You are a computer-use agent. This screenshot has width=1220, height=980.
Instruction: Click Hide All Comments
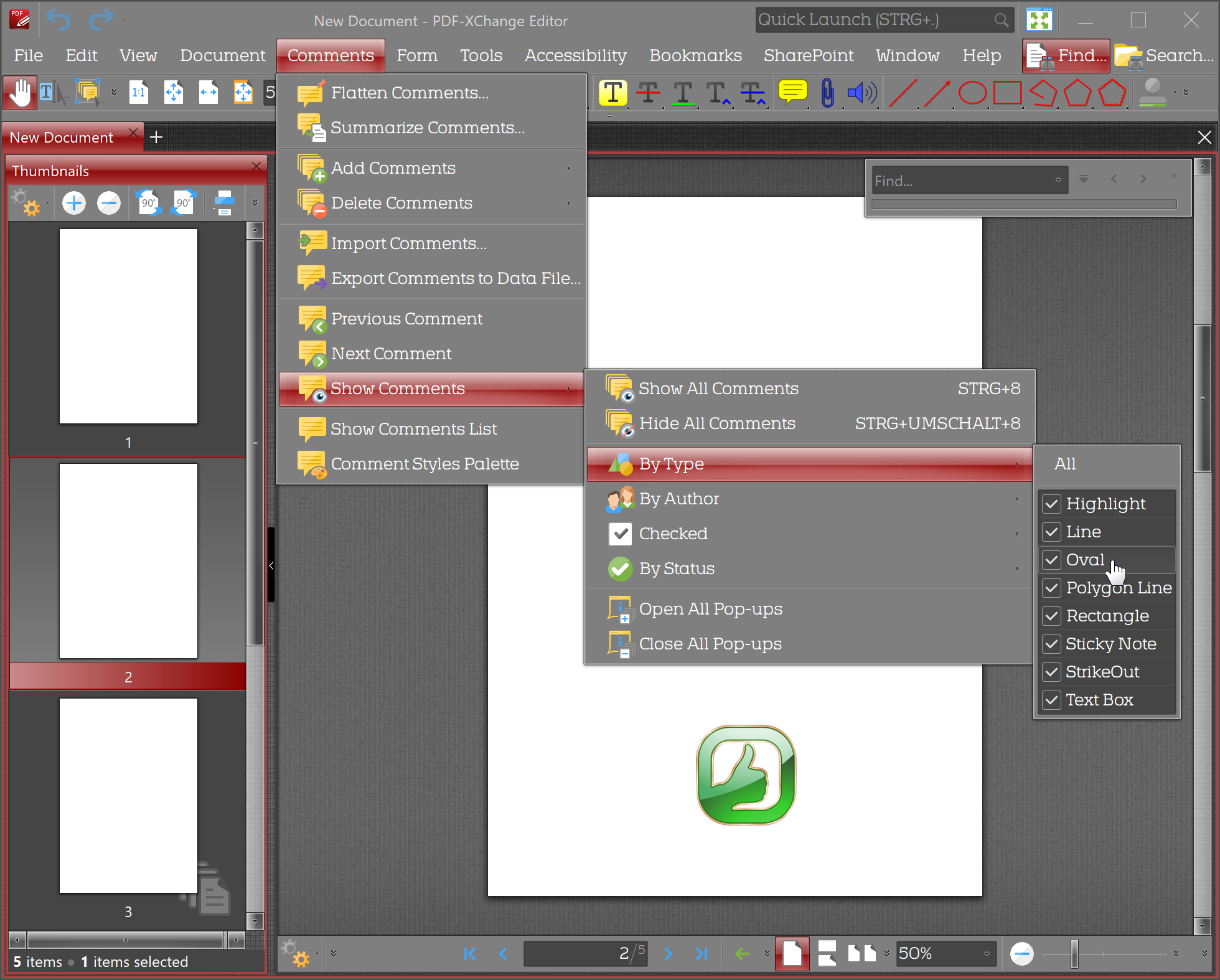(717, 423)
